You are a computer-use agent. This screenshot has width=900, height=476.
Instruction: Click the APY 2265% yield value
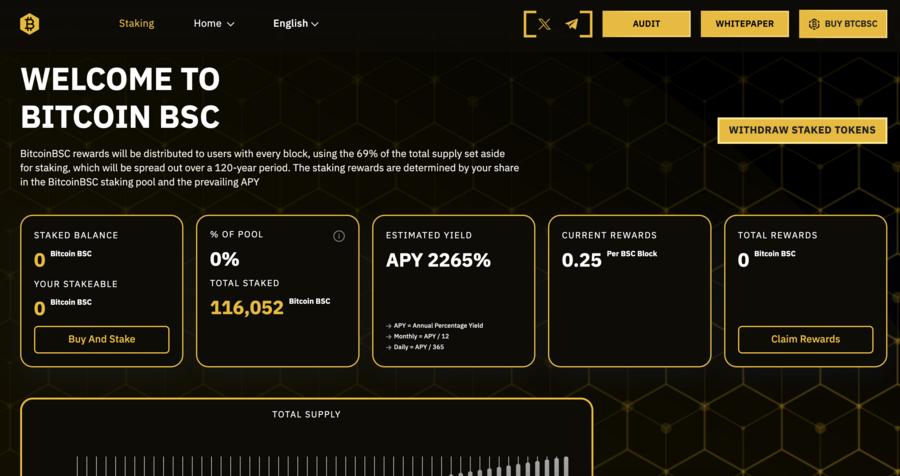pos(439,260)
